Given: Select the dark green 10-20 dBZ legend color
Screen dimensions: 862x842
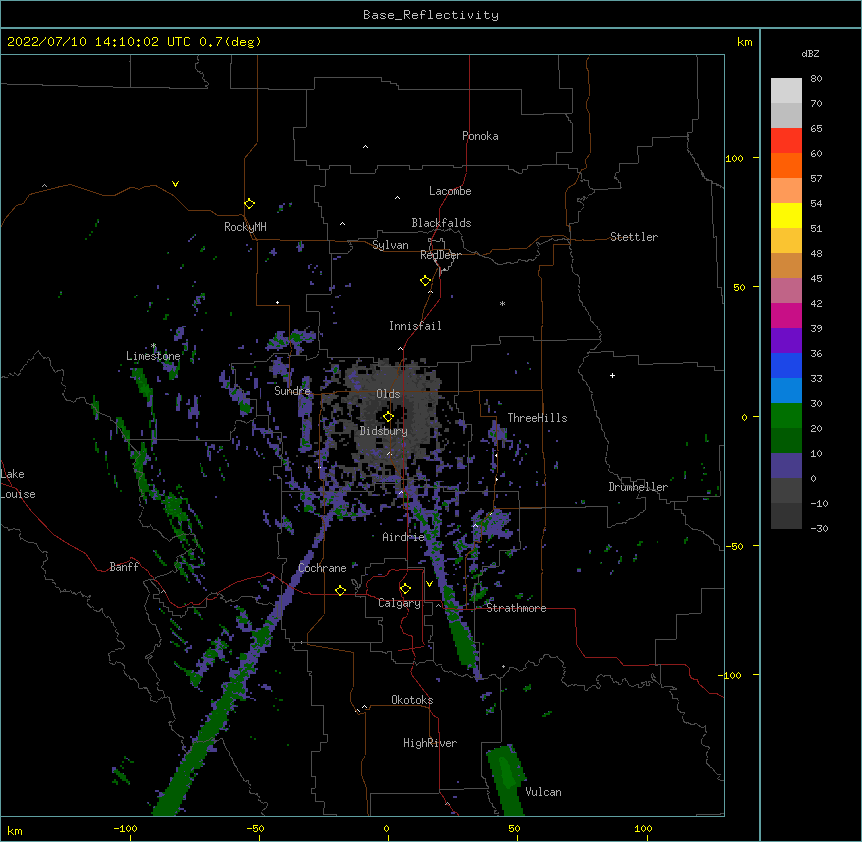Looking at the screenshot, I should [x=786, y=441].
